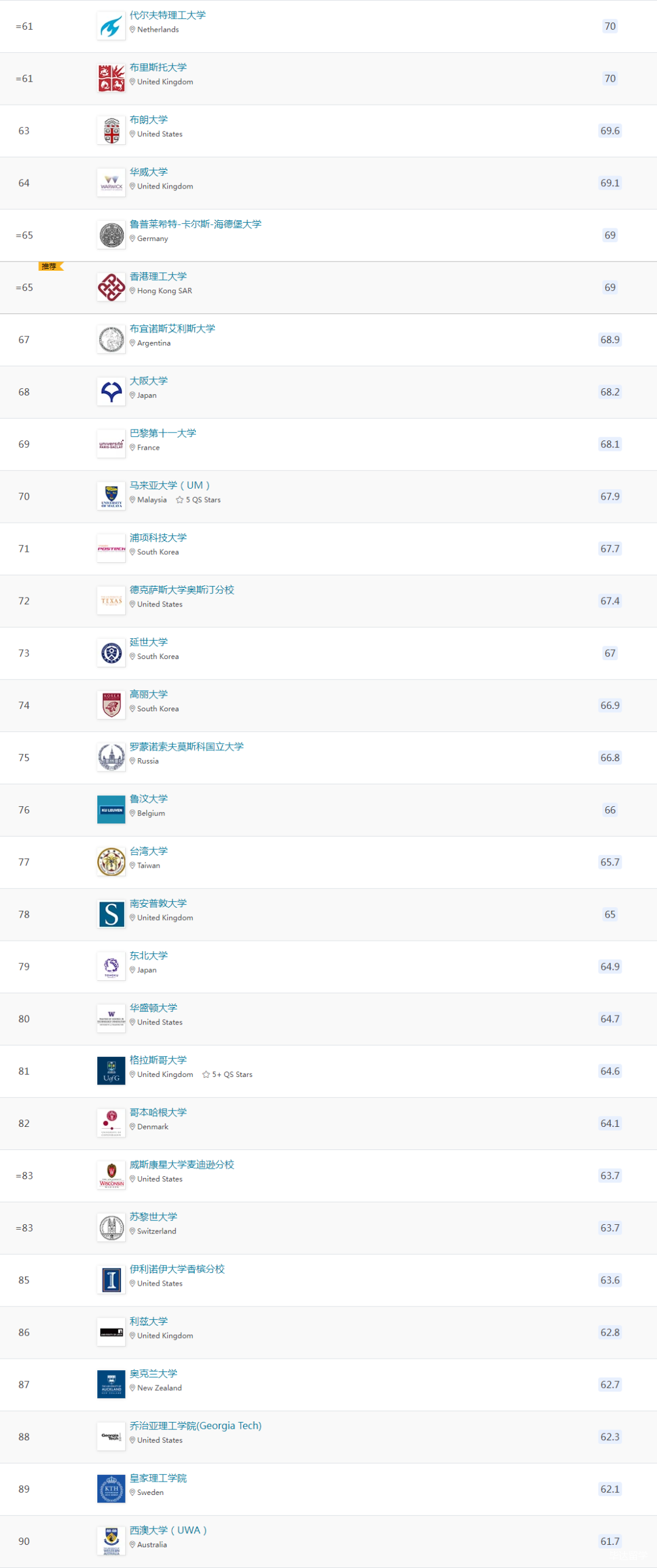Click the Southampton 'S' logo
This screenshot has height=1568, width=657.
pos(111,915)
